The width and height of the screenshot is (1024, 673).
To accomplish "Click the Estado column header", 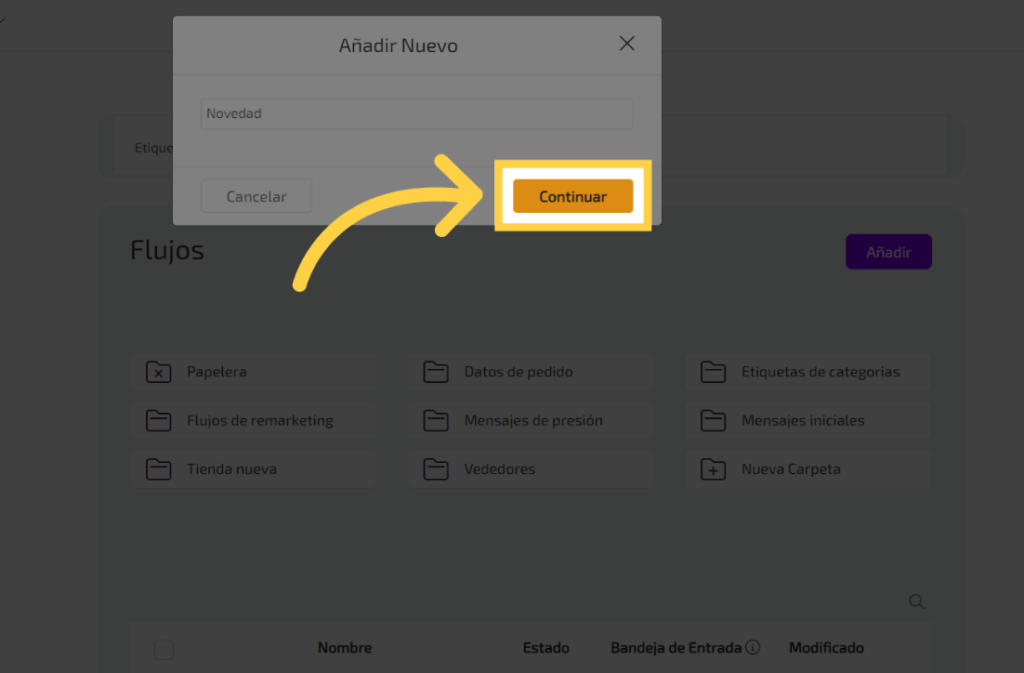I will (545, 648).
